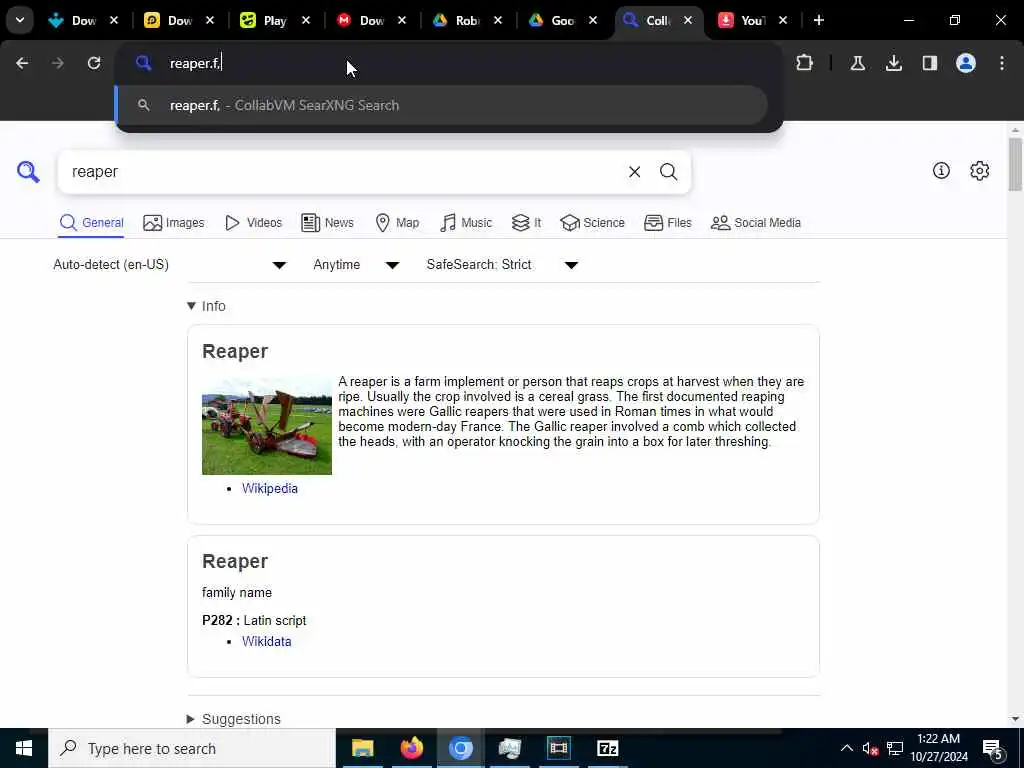Viewport: 1024px width, 768px height.
Task: Switch to the Map category
Action: click(397, 223)
